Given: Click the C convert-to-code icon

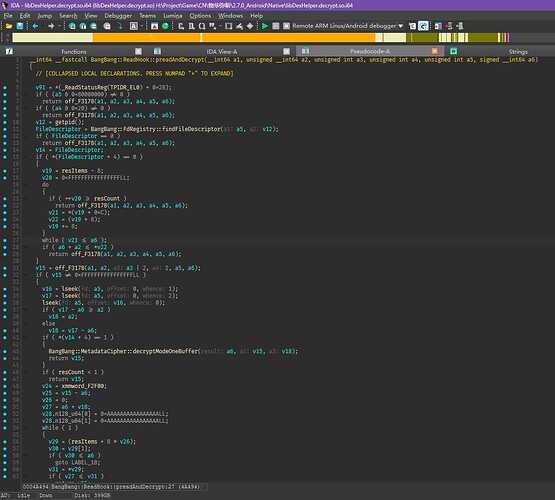Looking at the screenshot, I should point(181,26).
